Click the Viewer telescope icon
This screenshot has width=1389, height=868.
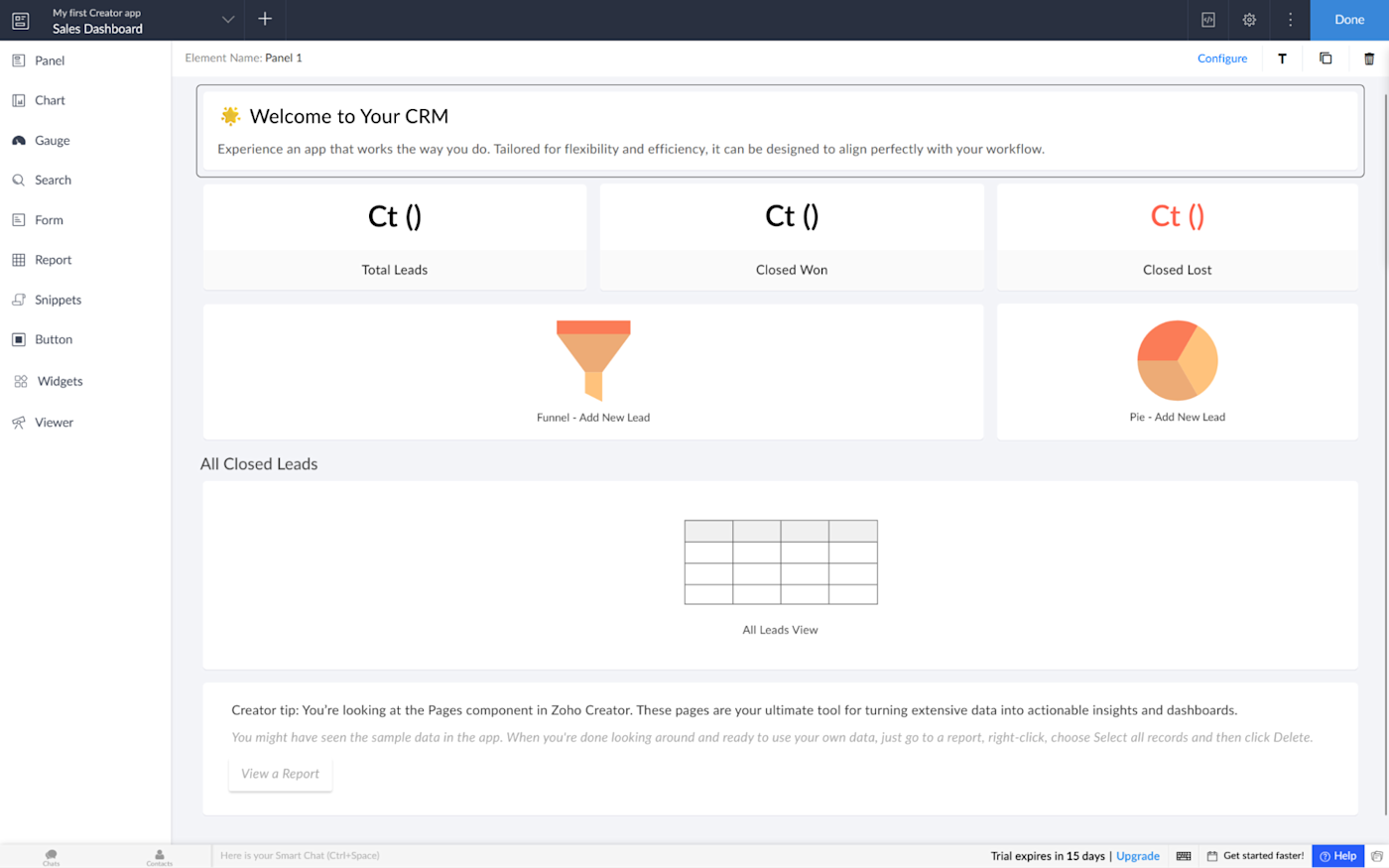point(19,423)
